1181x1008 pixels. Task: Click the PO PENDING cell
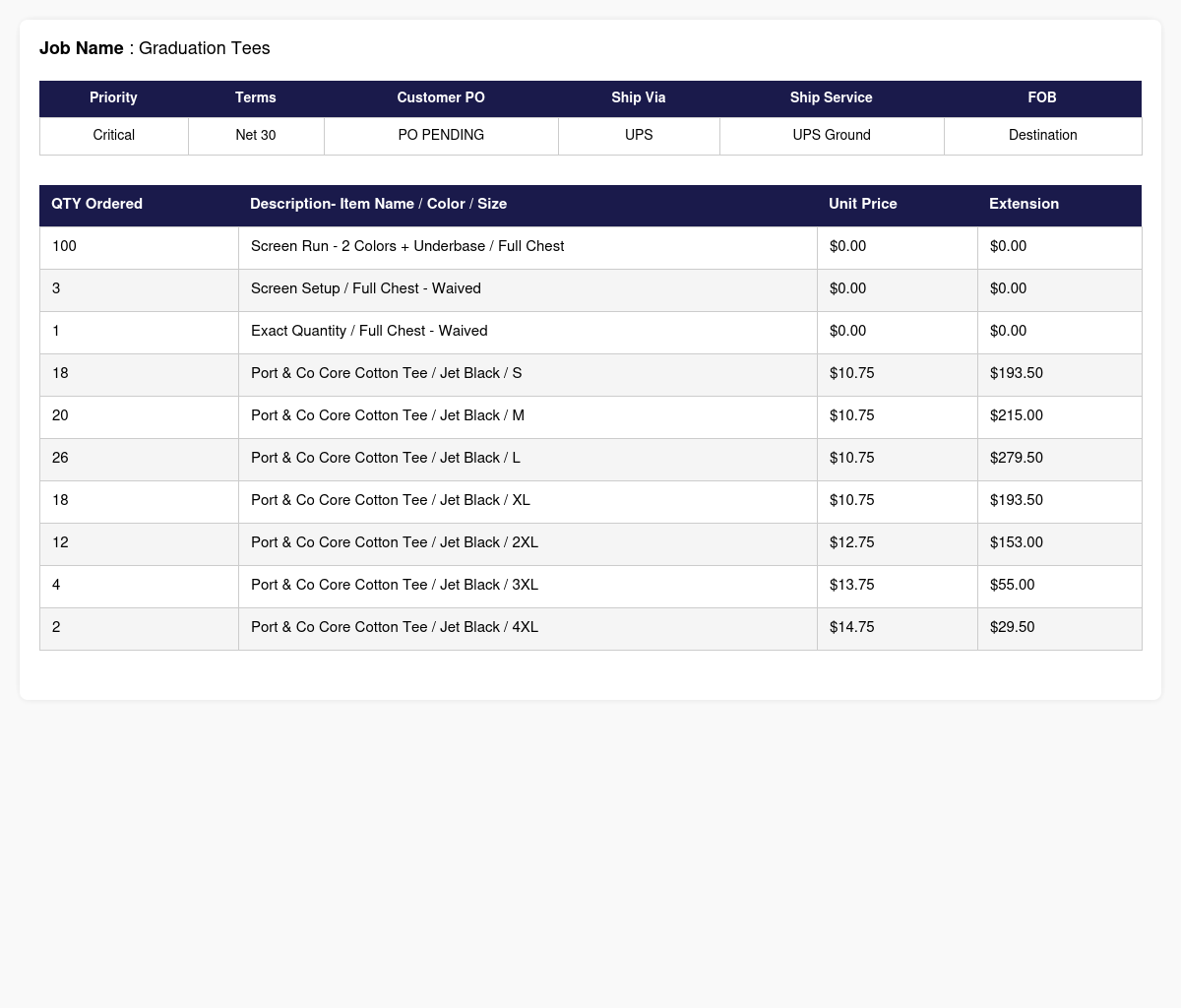441,135
